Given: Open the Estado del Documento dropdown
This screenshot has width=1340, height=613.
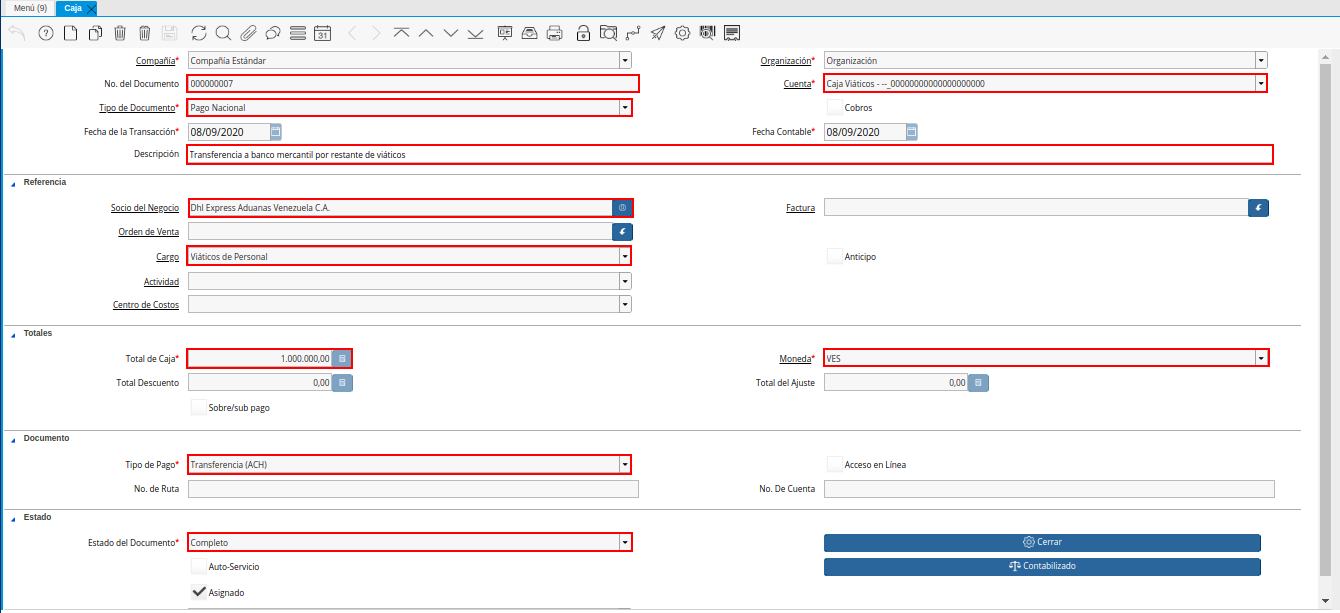Looking at the screenshot, I should point(625,542).
